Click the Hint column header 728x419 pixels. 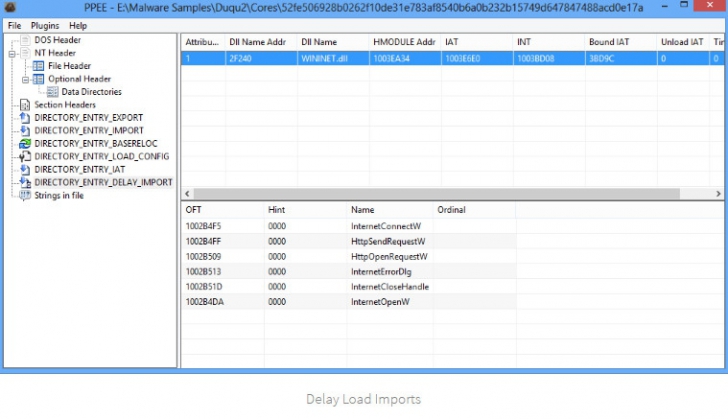click(305, 210)
